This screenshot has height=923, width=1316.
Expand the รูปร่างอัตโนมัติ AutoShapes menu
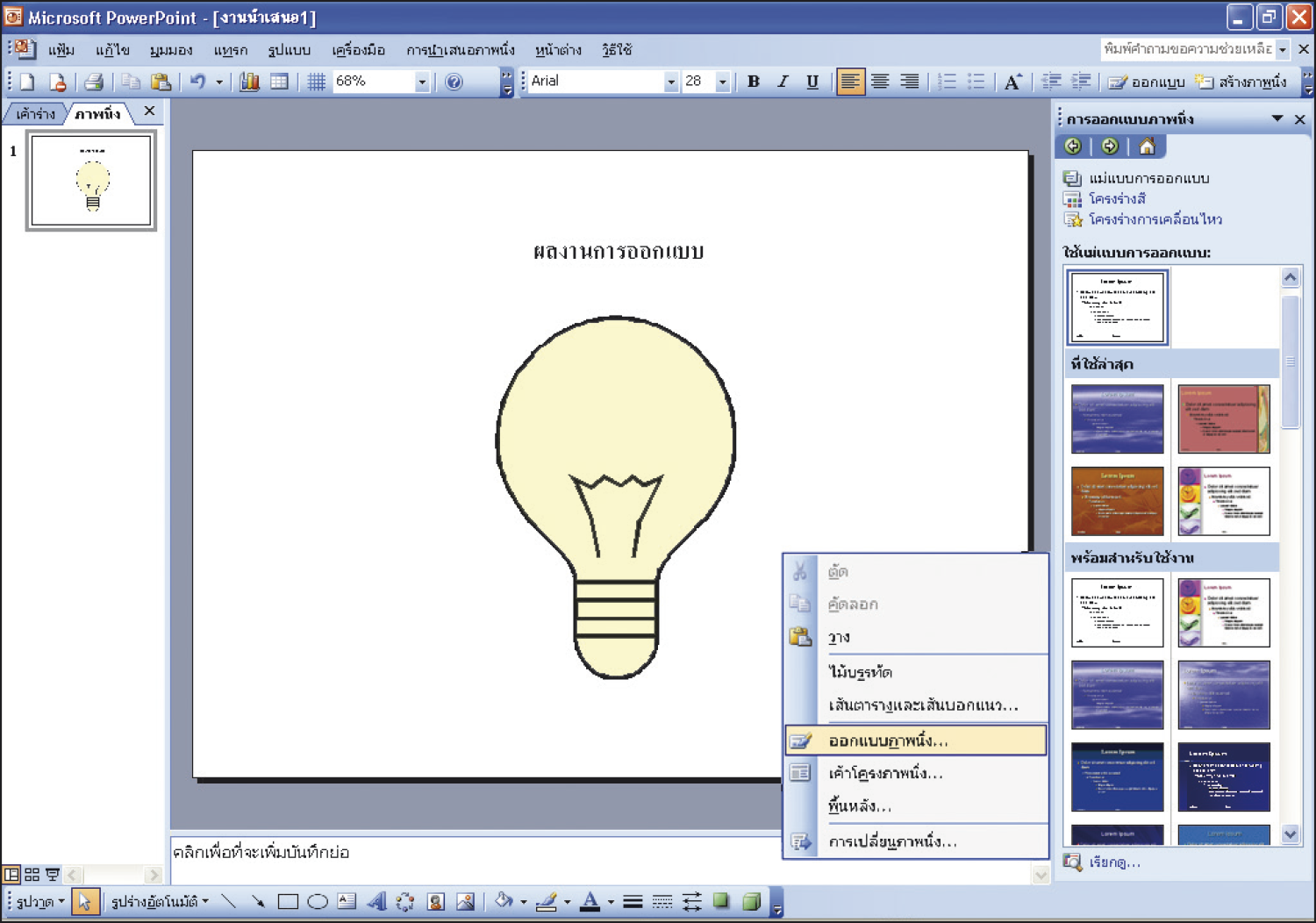coord(160,901)
